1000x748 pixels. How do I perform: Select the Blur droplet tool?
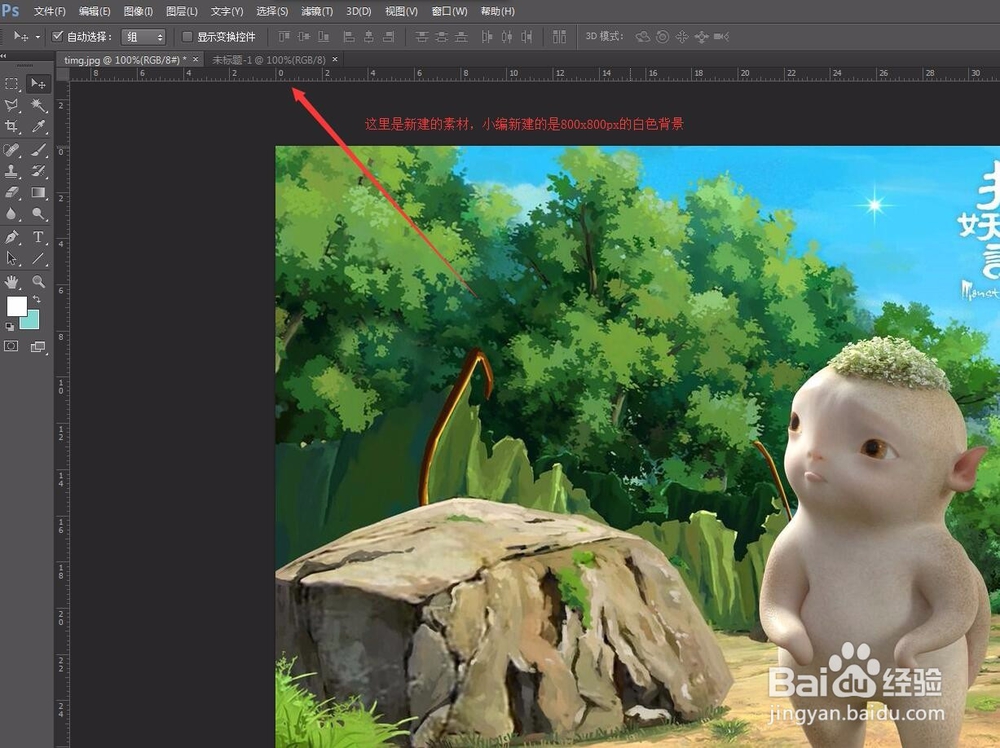pyautogui.click(x=11, y=214)
